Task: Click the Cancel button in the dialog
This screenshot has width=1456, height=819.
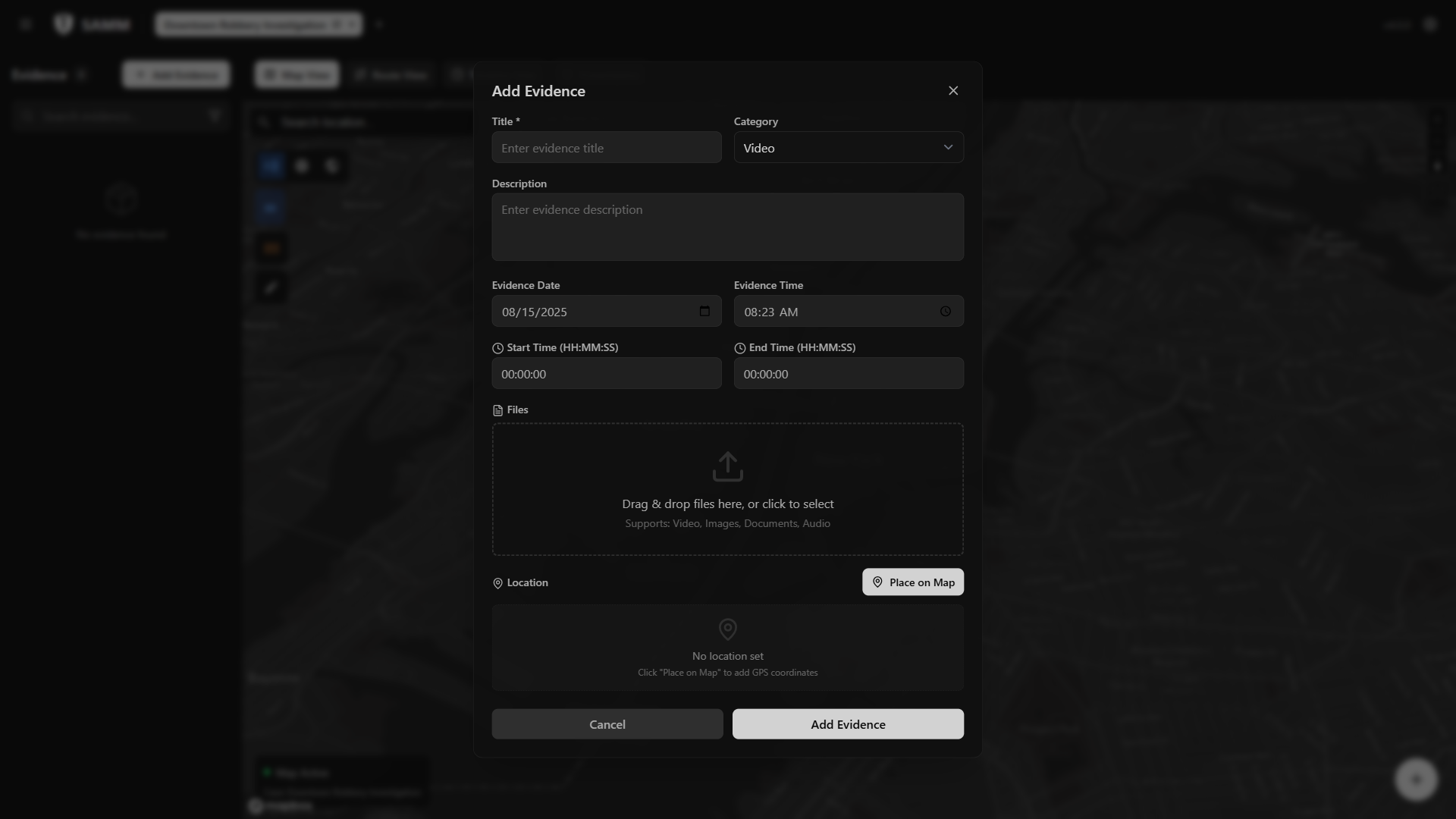Action: (607, 723)
